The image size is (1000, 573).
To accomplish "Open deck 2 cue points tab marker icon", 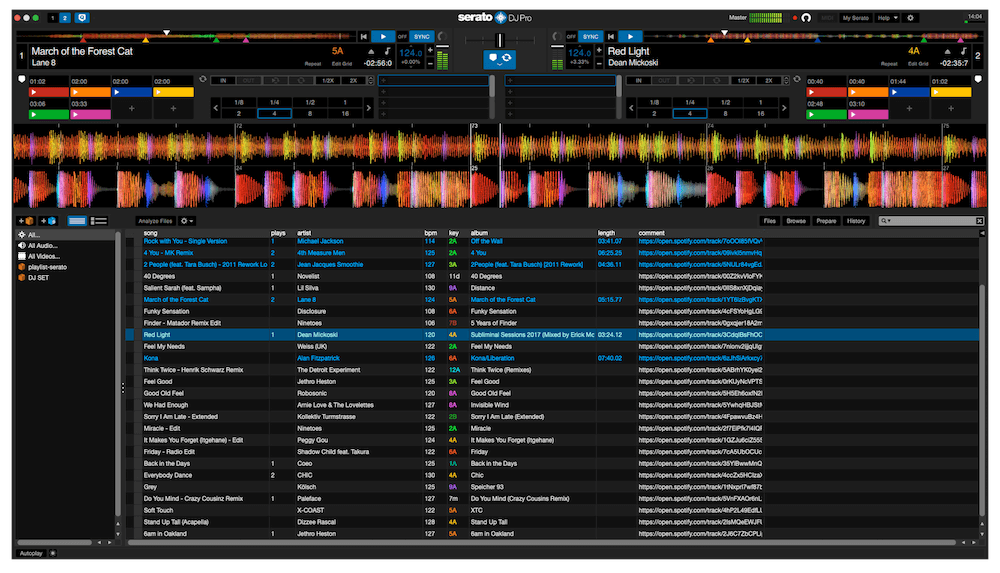I will (x=978, y=80).
